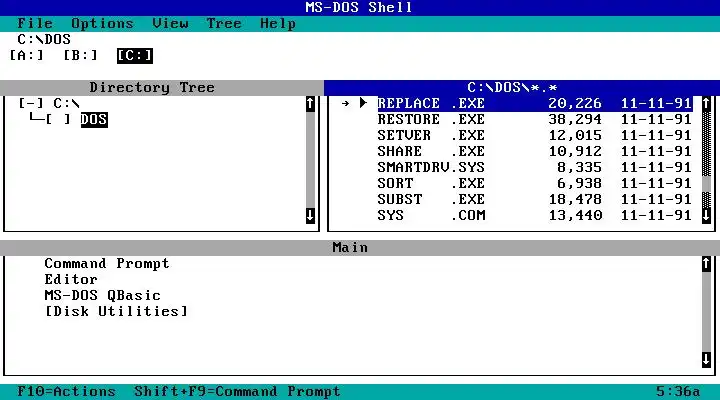Viewport: 720px width, 400px height.
Task: Click the MS-DOS Shell title bar text
Action: tap(359, 7)
